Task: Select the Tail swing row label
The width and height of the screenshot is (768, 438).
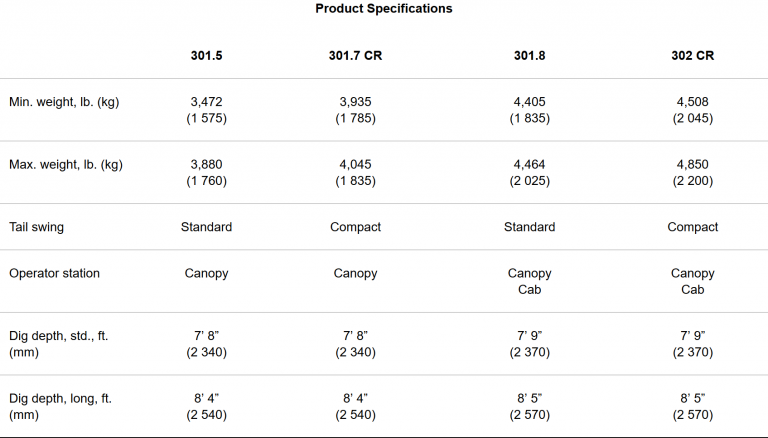Action: point(36,227)
